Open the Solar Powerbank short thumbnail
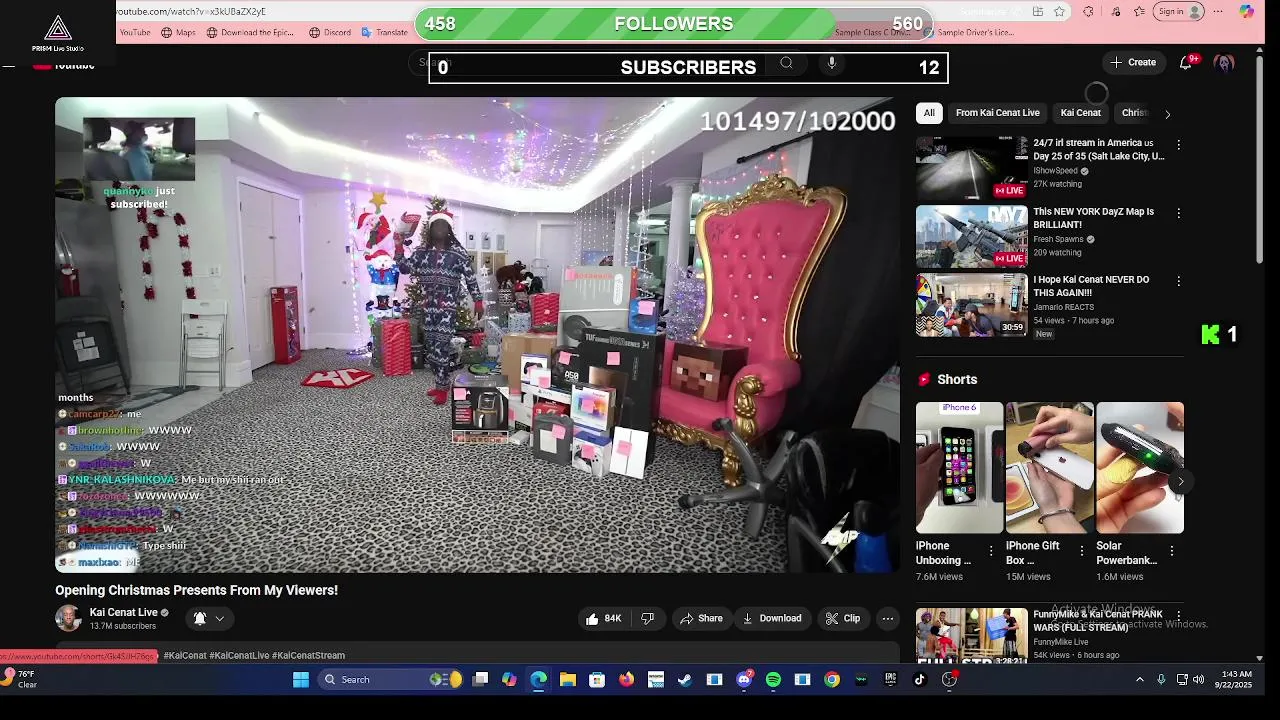 tap(1140, 468)
